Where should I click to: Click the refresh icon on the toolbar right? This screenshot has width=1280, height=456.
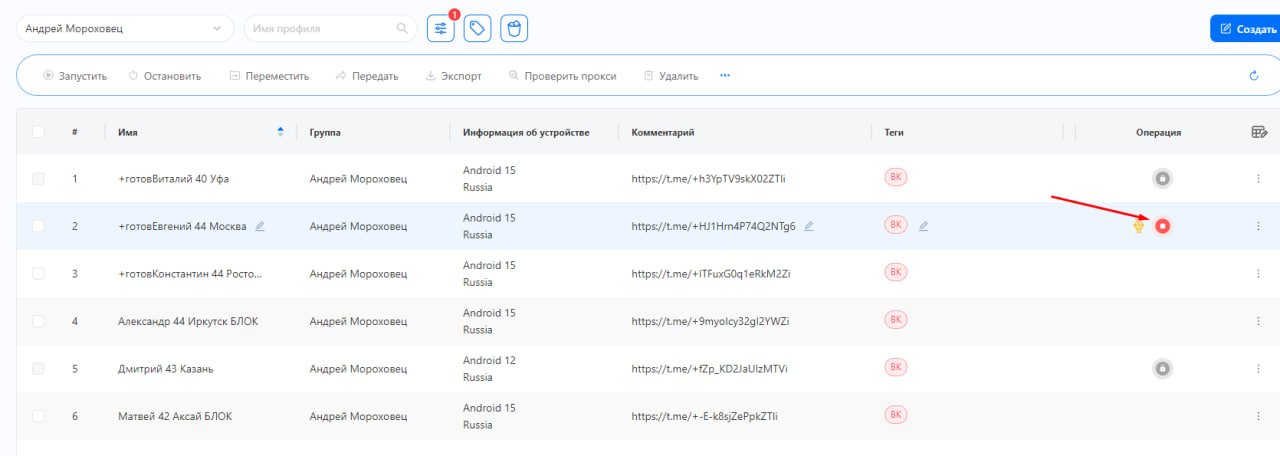pos(1254,76)
